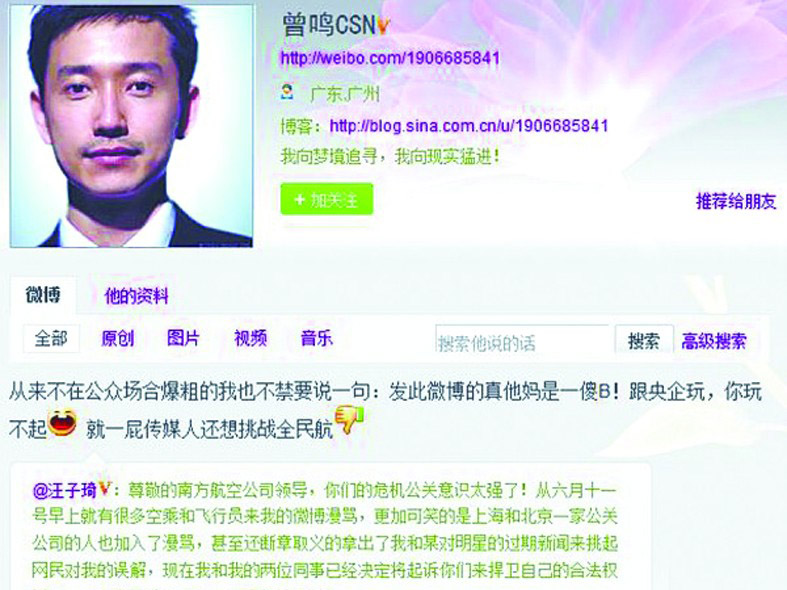Click the laughing emoji in the post

pyautogui.click(x=62, y=423)
